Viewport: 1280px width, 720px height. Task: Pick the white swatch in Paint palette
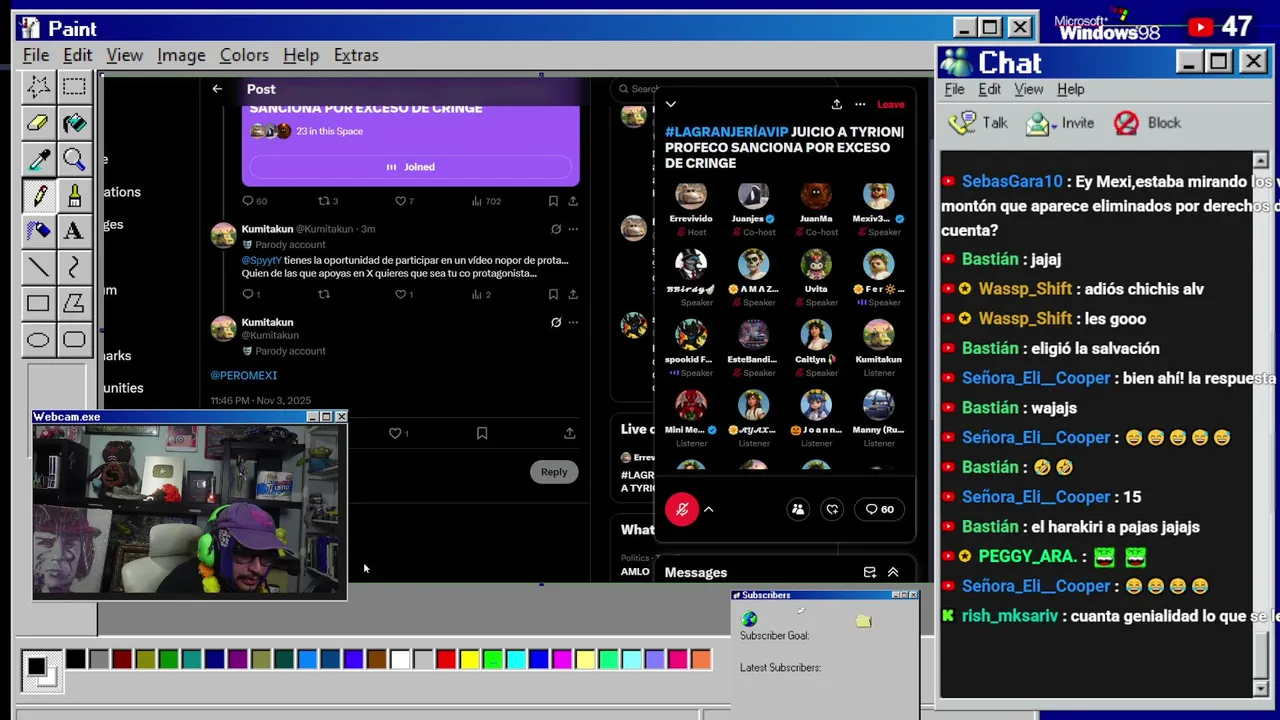(400, 659)
